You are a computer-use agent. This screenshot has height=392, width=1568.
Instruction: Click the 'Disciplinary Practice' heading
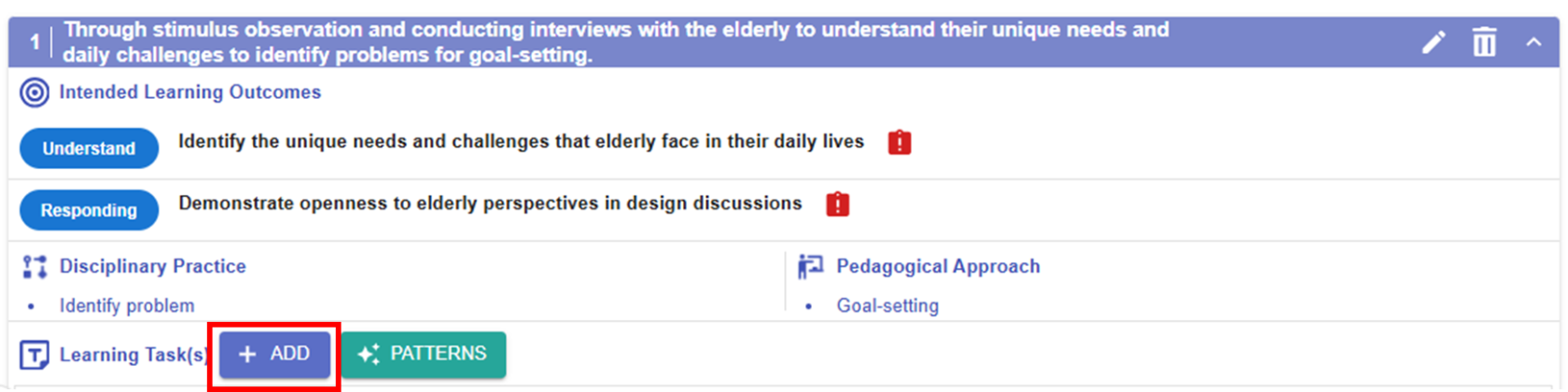152,267
